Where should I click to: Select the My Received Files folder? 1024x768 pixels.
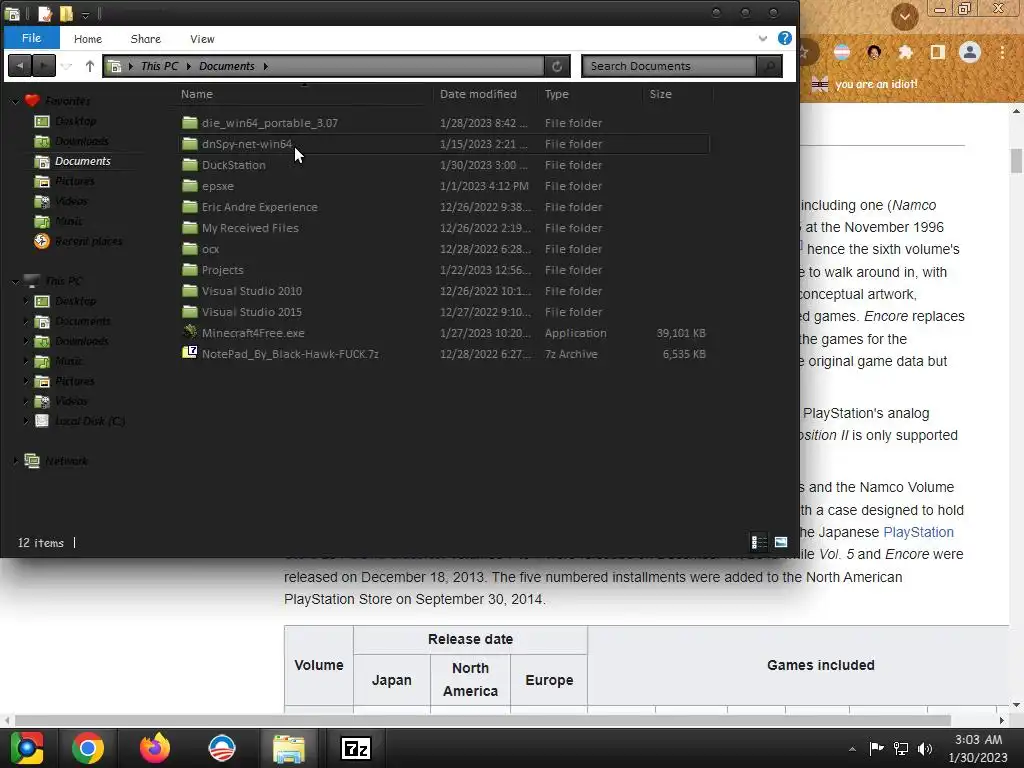click(x=444, y=228)
